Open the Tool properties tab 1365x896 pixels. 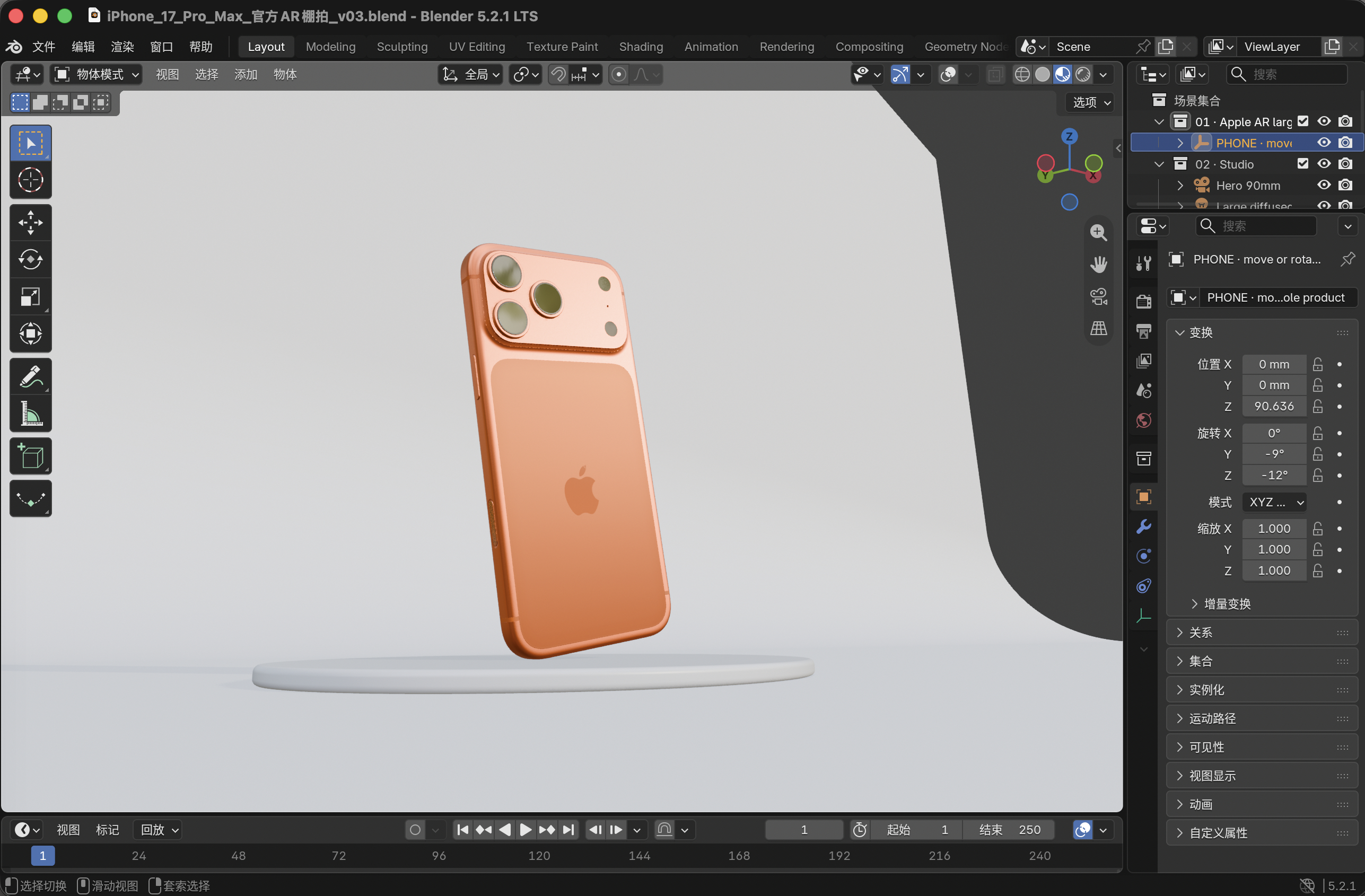coord(1144,263)
